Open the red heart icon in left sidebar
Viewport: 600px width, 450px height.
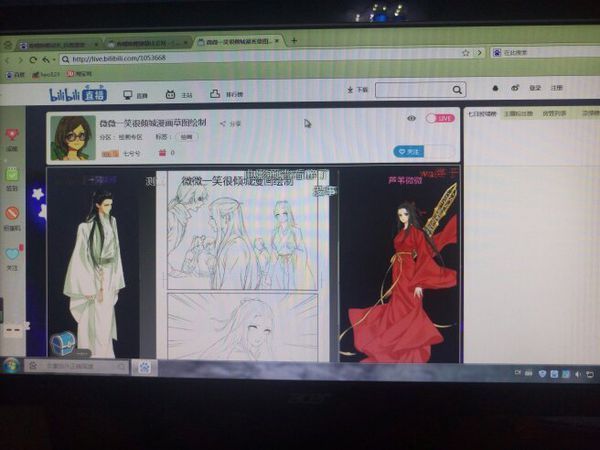coord(12,134)
